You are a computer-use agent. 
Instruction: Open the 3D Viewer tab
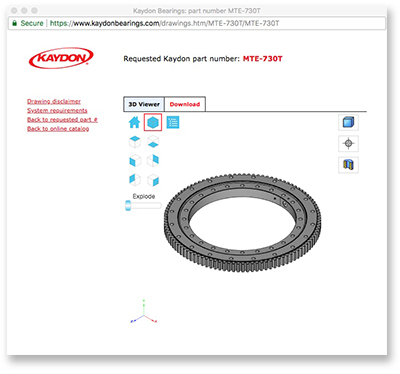click(144, 104)
